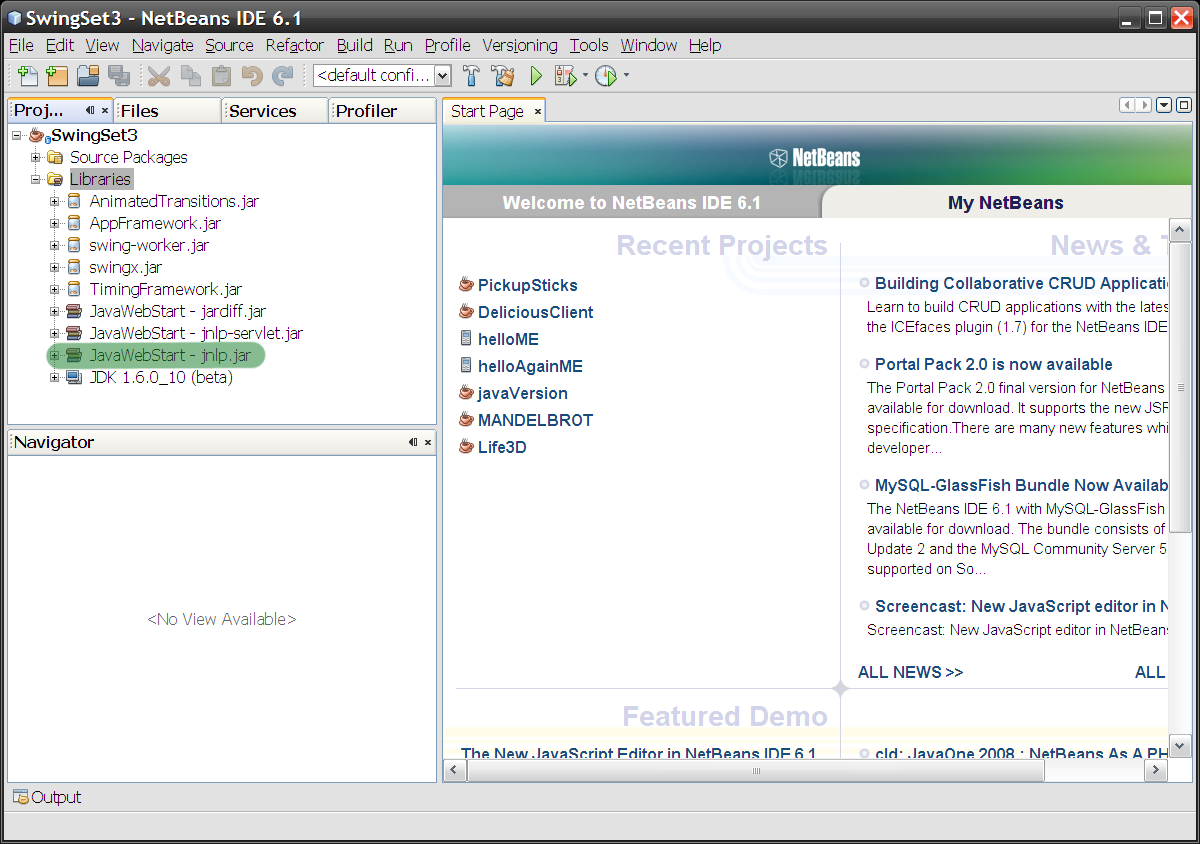Viewport: 1200px width, 844px height.
Task: Click the Open Project toolbar icon
Action: pos(88,76)
